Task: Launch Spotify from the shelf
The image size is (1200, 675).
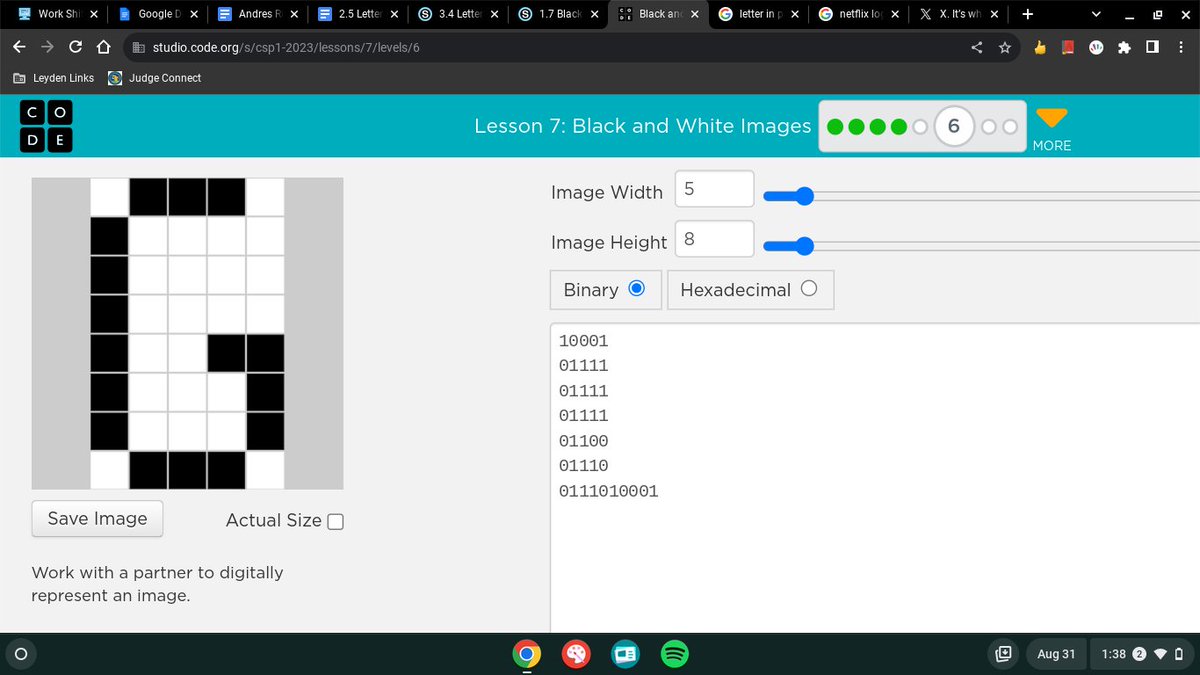Action: 674,654
